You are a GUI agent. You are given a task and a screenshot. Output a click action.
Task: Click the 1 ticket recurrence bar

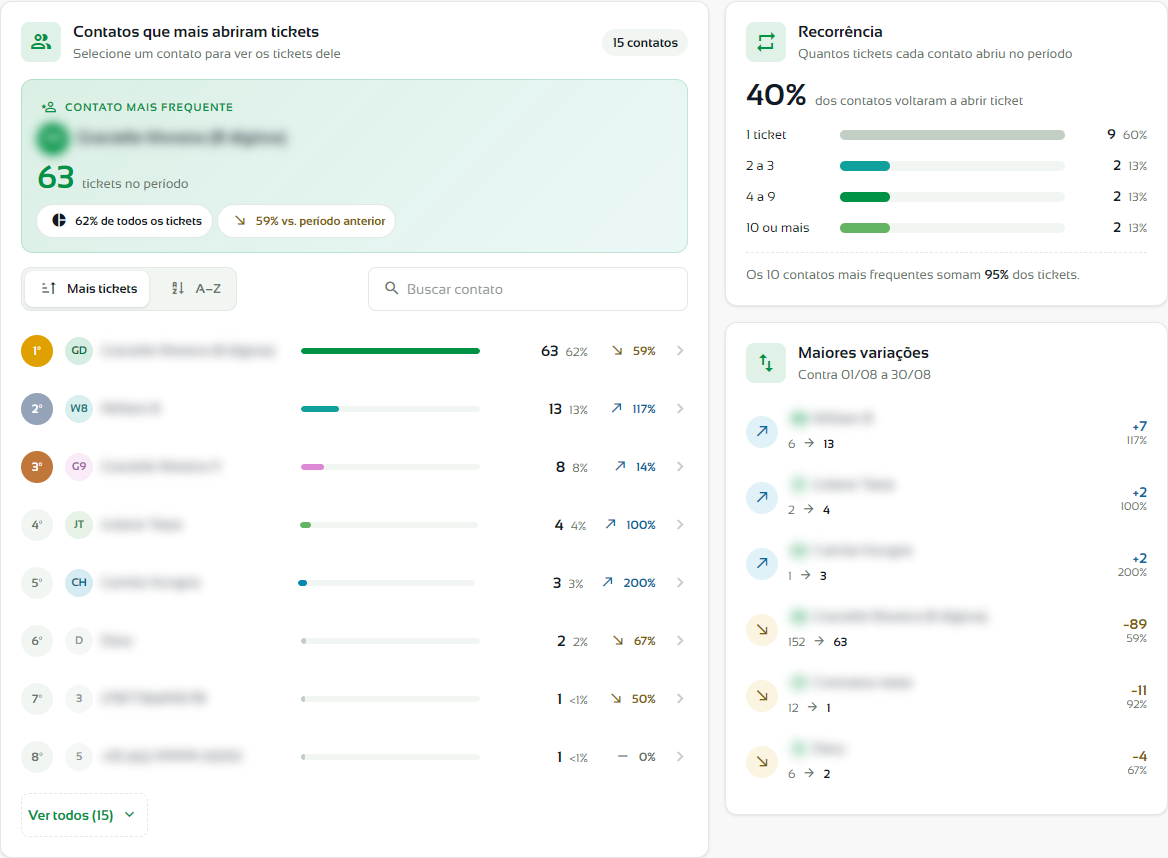pos(952,135)
